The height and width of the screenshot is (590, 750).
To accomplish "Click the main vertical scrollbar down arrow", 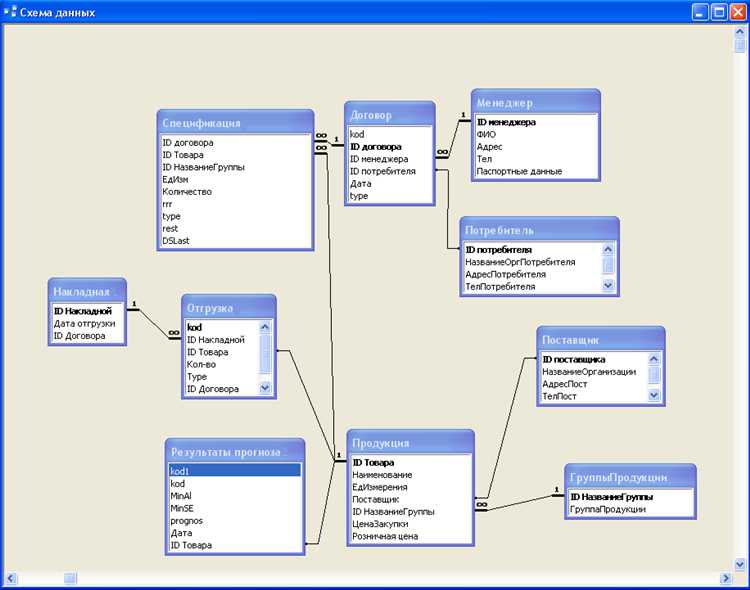I will click(739, 565).
